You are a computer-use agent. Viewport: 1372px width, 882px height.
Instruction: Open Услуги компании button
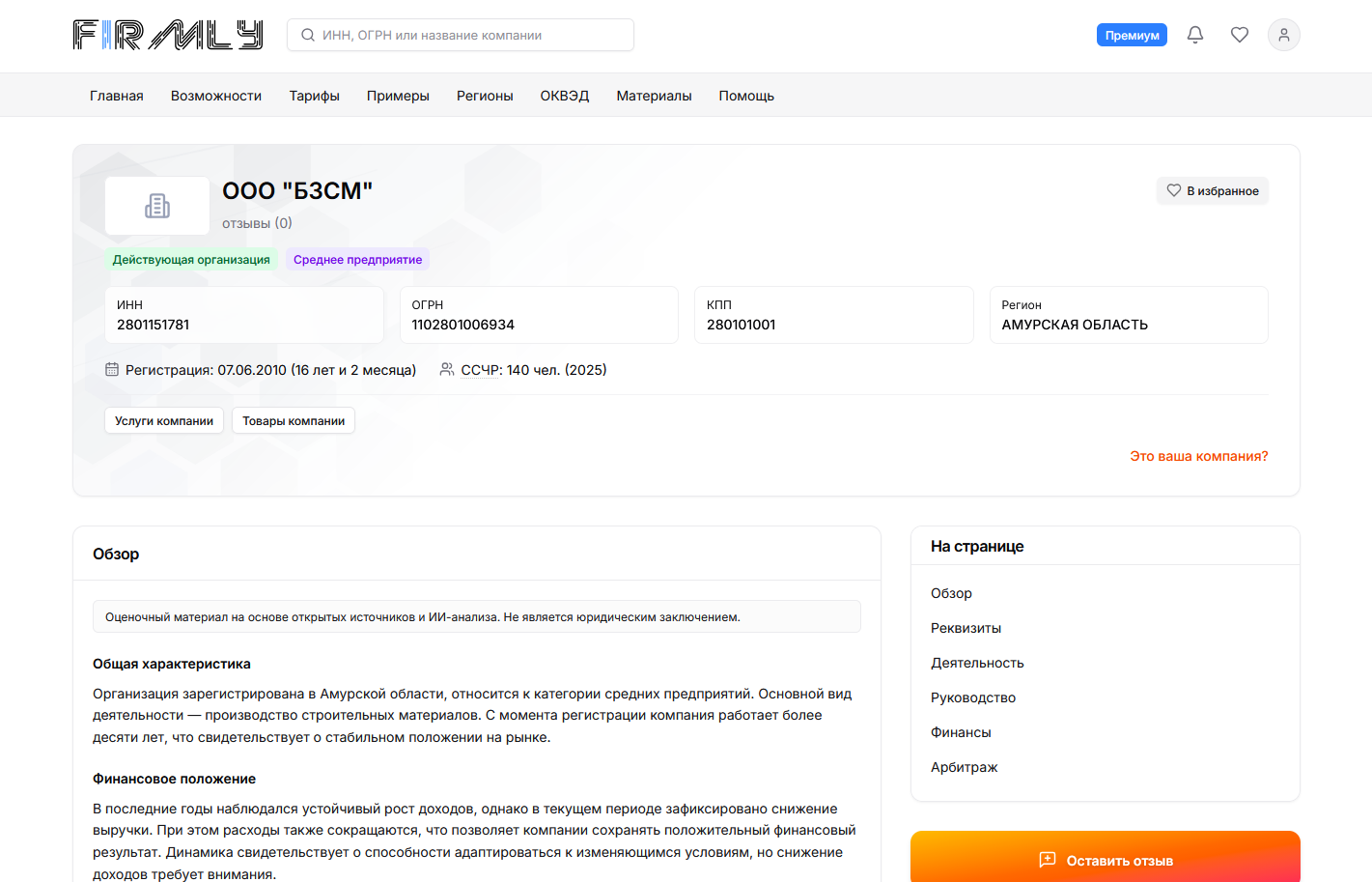164,420
